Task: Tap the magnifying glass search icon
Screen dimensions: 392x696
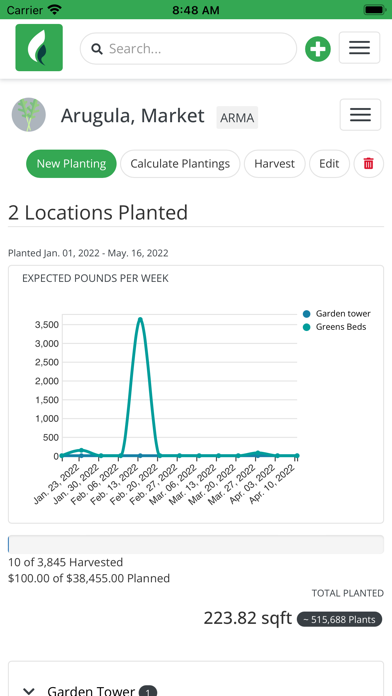Action: pos(97,49)
